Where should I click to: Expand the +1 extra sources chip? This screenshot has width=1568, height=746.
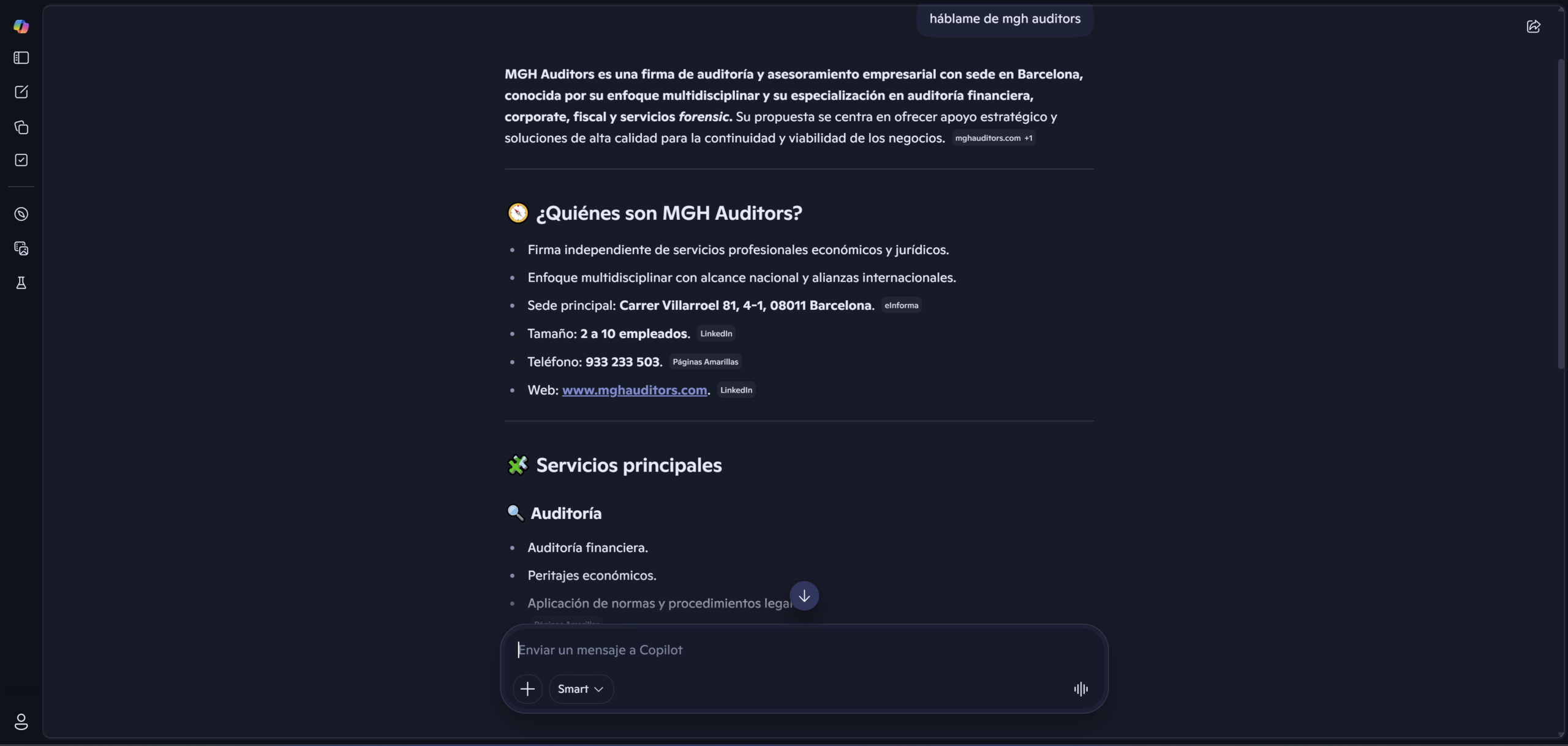click(1028, 138)
